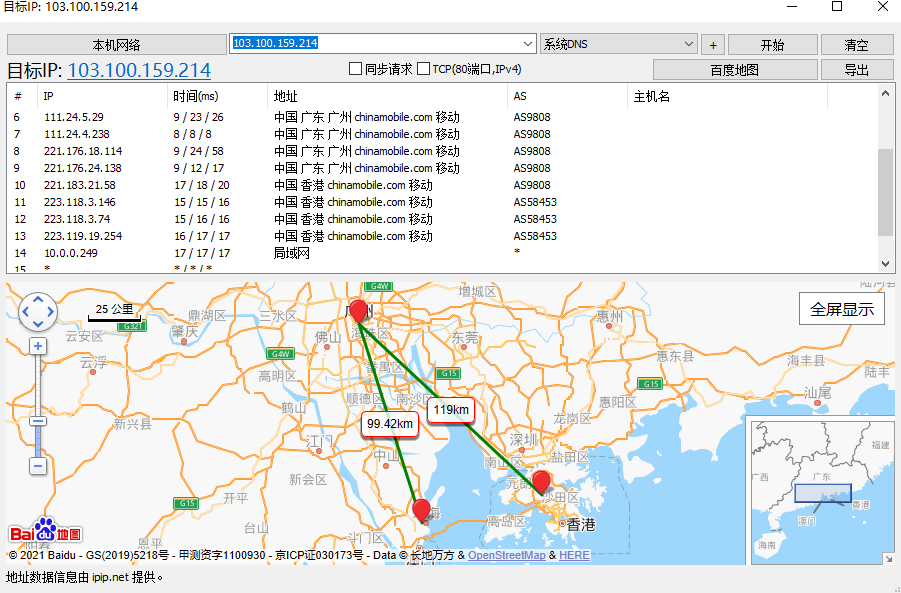Click the 17 / 18 / 20 time cell
The image size is (901, 593).
pos(202,185)
